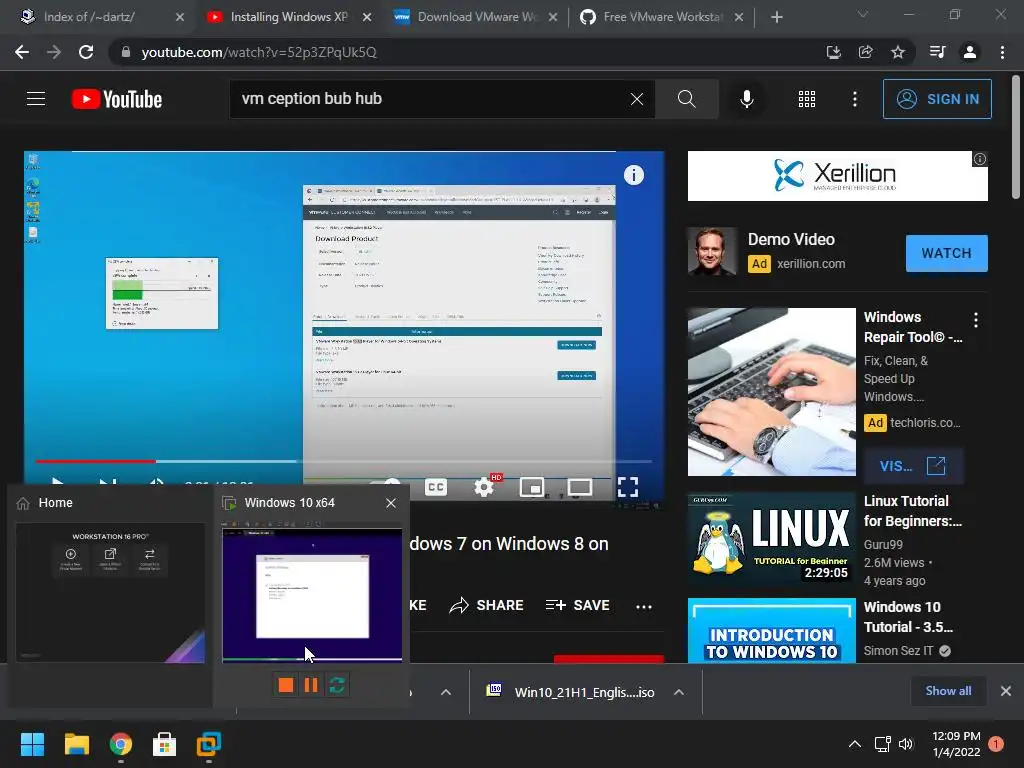Open YouTube apps grid icon
Image resolution: width=1024 pixels, height=768 pixels.
pos(807,99)
